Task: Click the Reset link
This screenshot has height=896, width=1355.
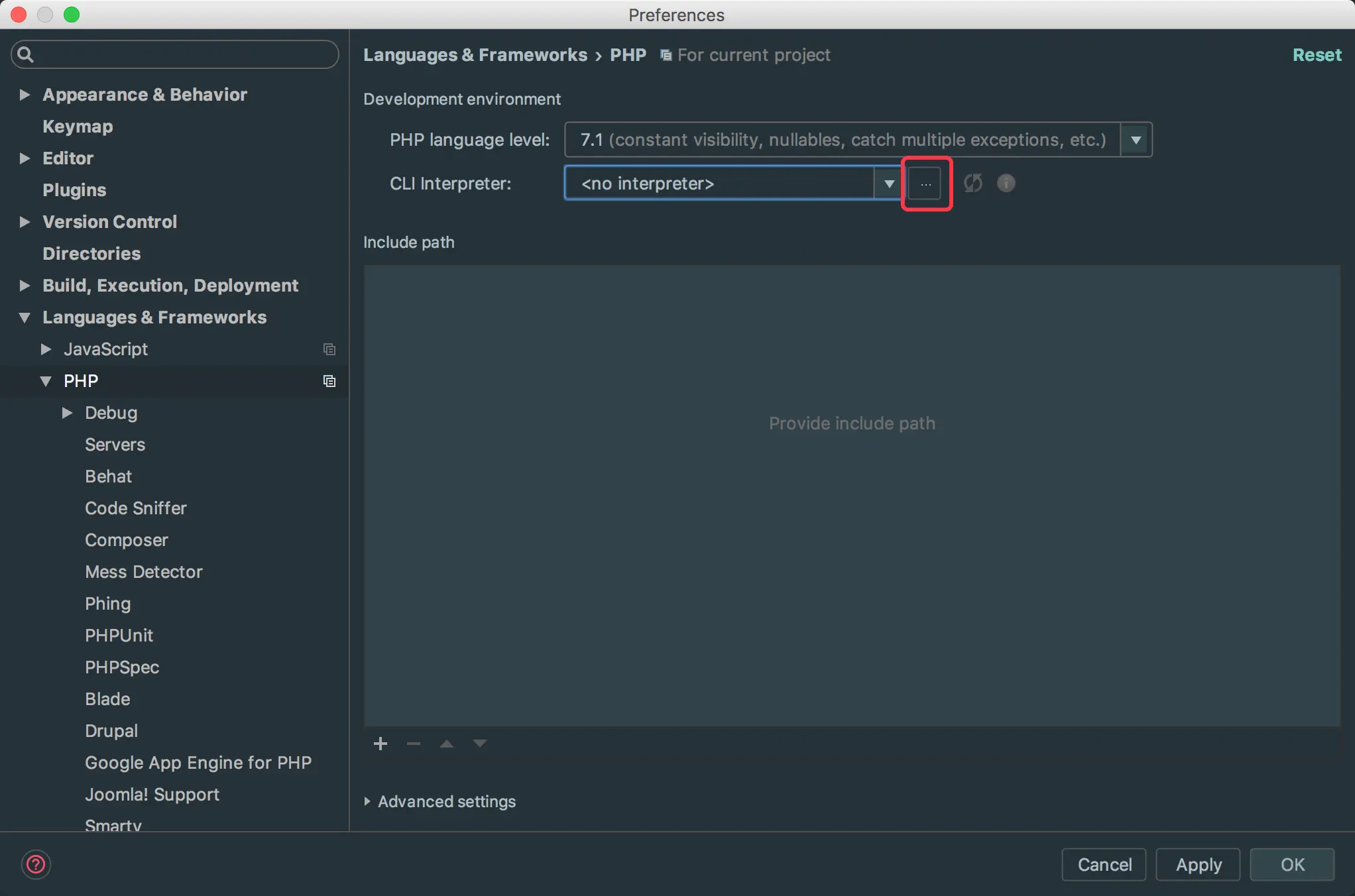Action: (x=1317, y=55)
